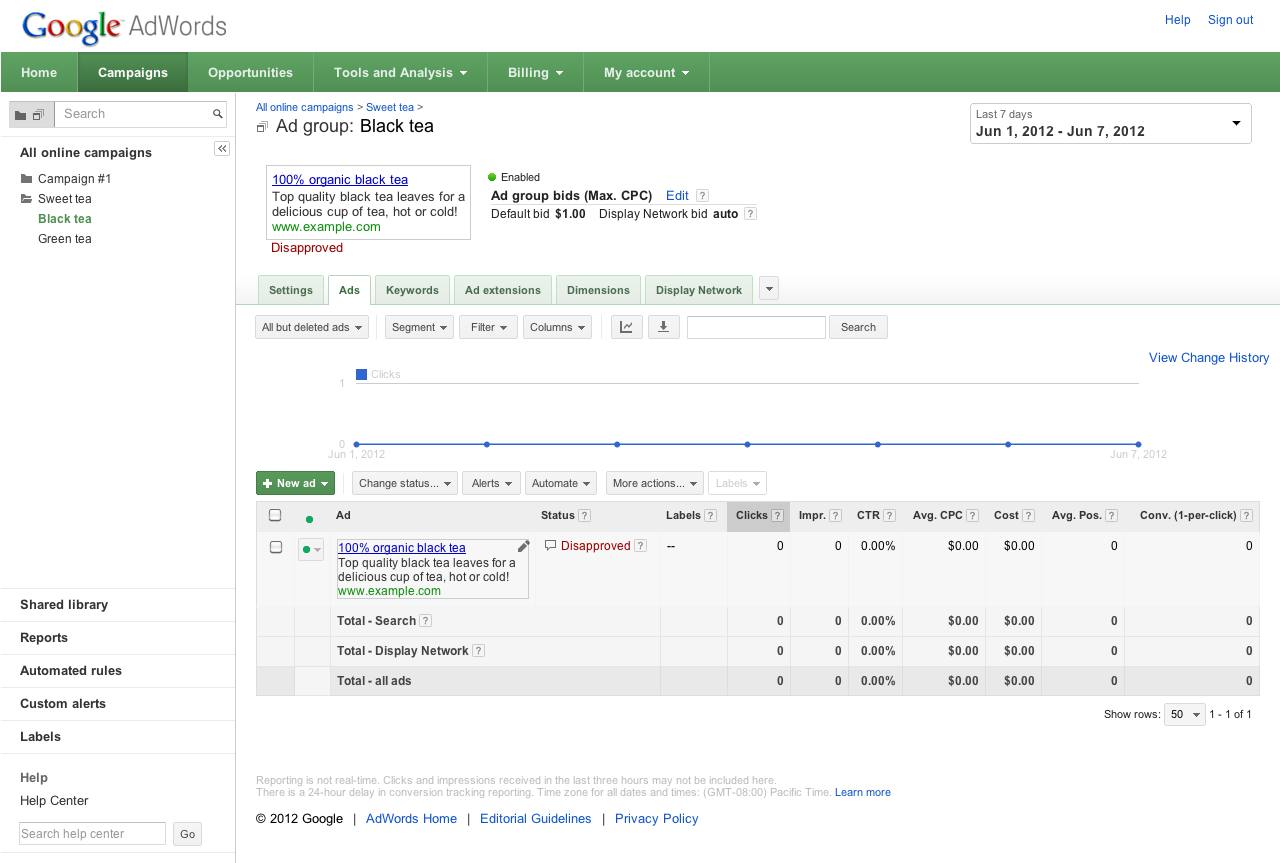
Task: Click the Conv. (1-per-click) help icon
Action: 1246,516
